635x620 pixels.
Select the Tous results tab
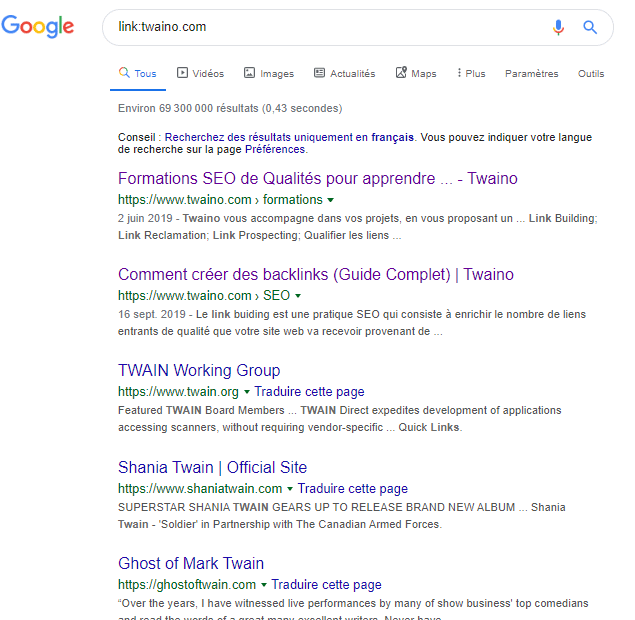(x=138, y=74)
